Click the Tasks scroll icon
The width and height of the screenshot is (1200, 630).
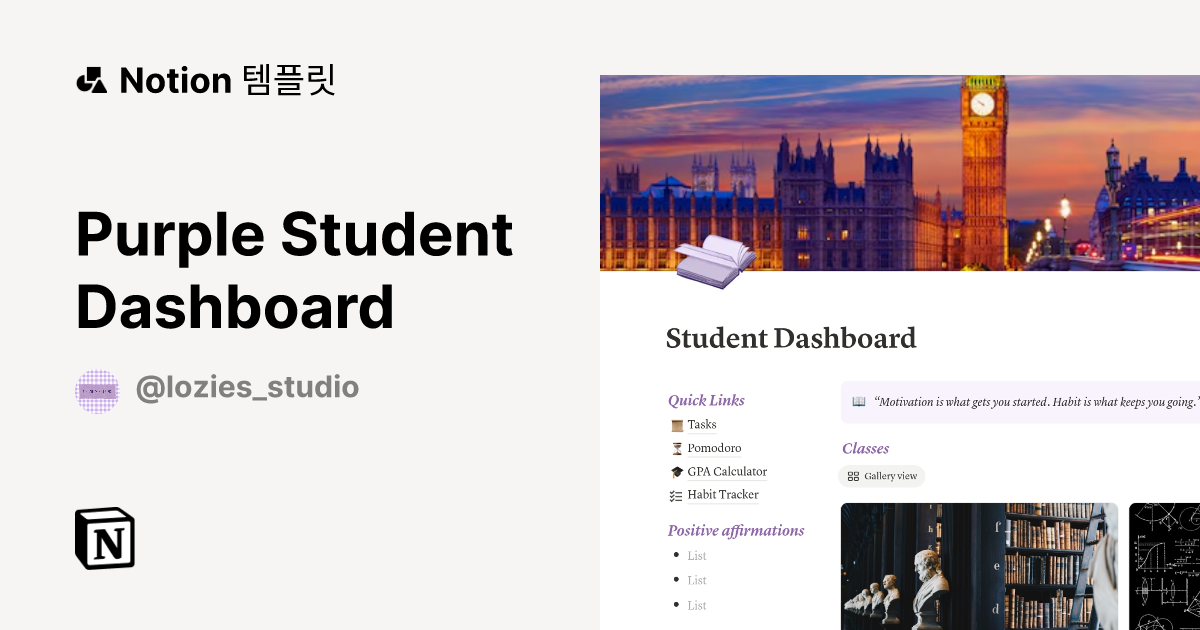click(677, 424)
